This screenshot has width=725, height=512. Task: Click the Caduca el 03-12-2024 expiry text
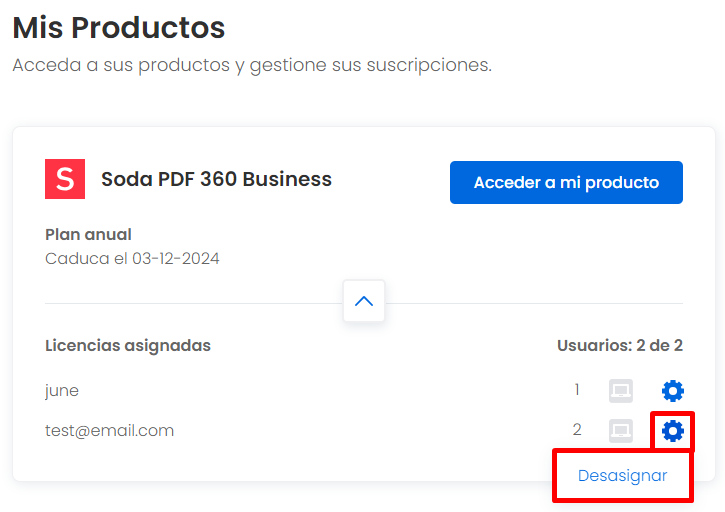click(132, 259)
